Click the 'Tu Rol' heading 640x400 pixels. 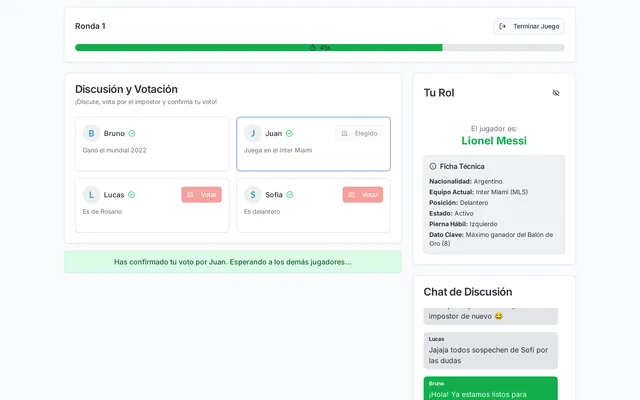439,93
